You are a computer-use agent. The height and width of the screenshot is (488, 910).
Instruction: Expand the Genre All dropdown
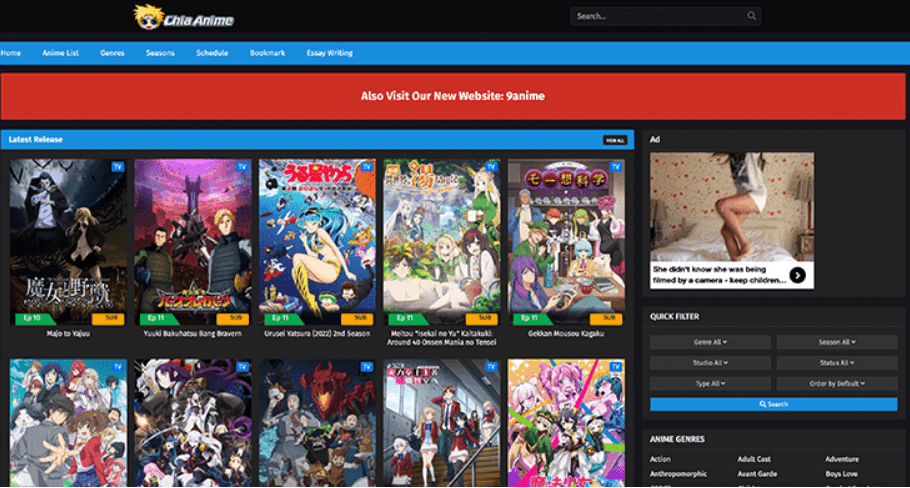[710, 342]
